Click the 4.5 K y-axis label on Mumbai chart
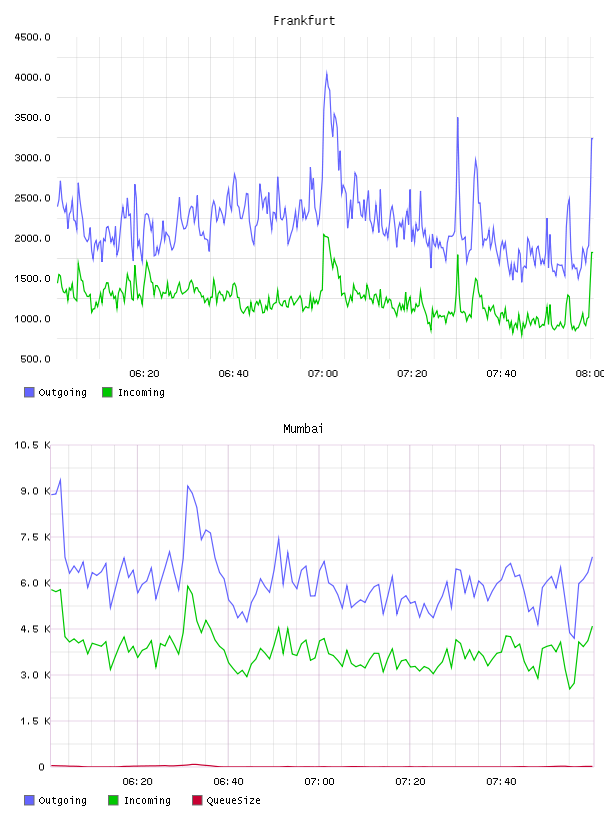This screenshot has height=816, width=608. click(x=35, y=629)
